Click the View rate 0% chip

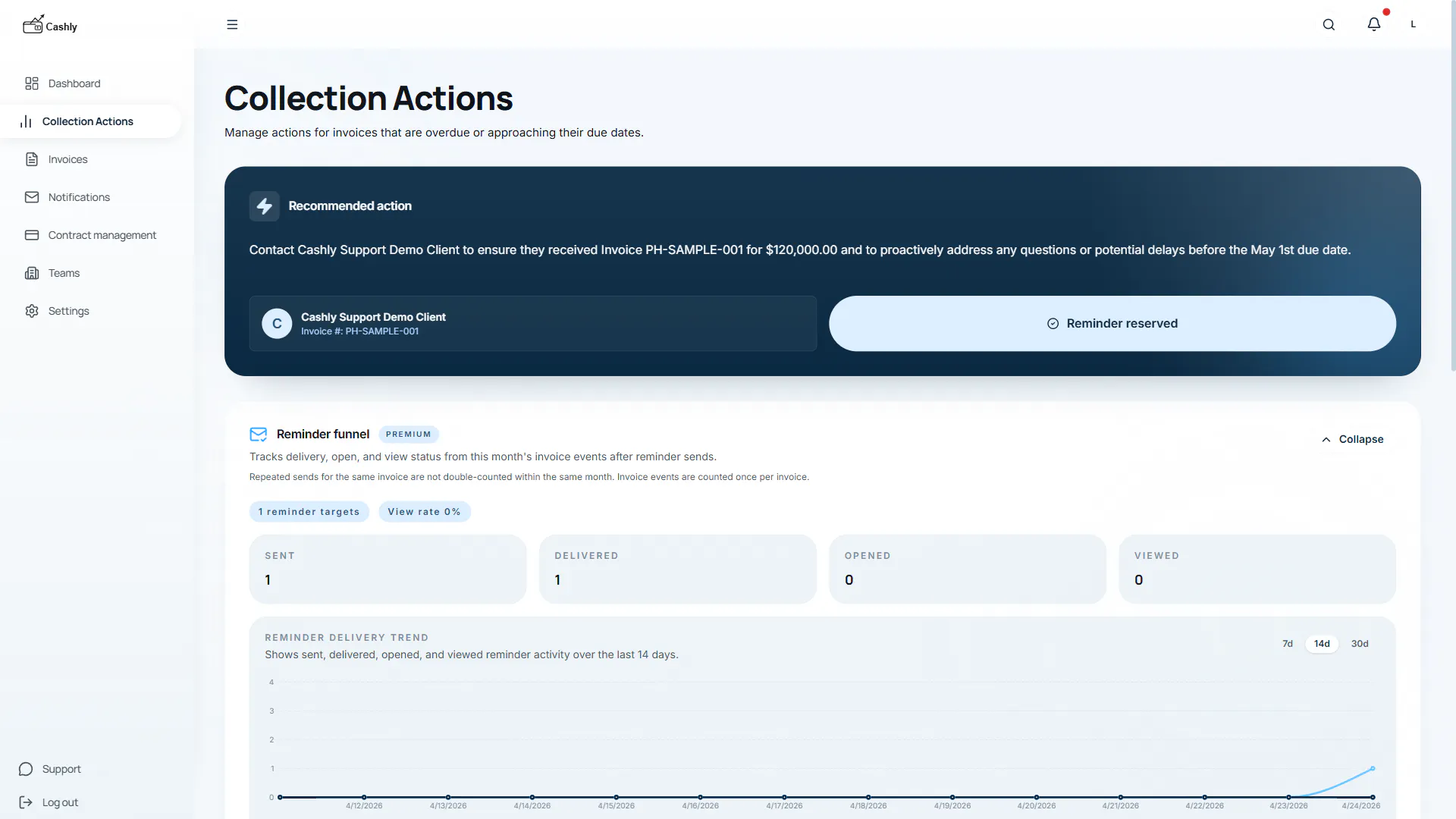tap(425, 512)
